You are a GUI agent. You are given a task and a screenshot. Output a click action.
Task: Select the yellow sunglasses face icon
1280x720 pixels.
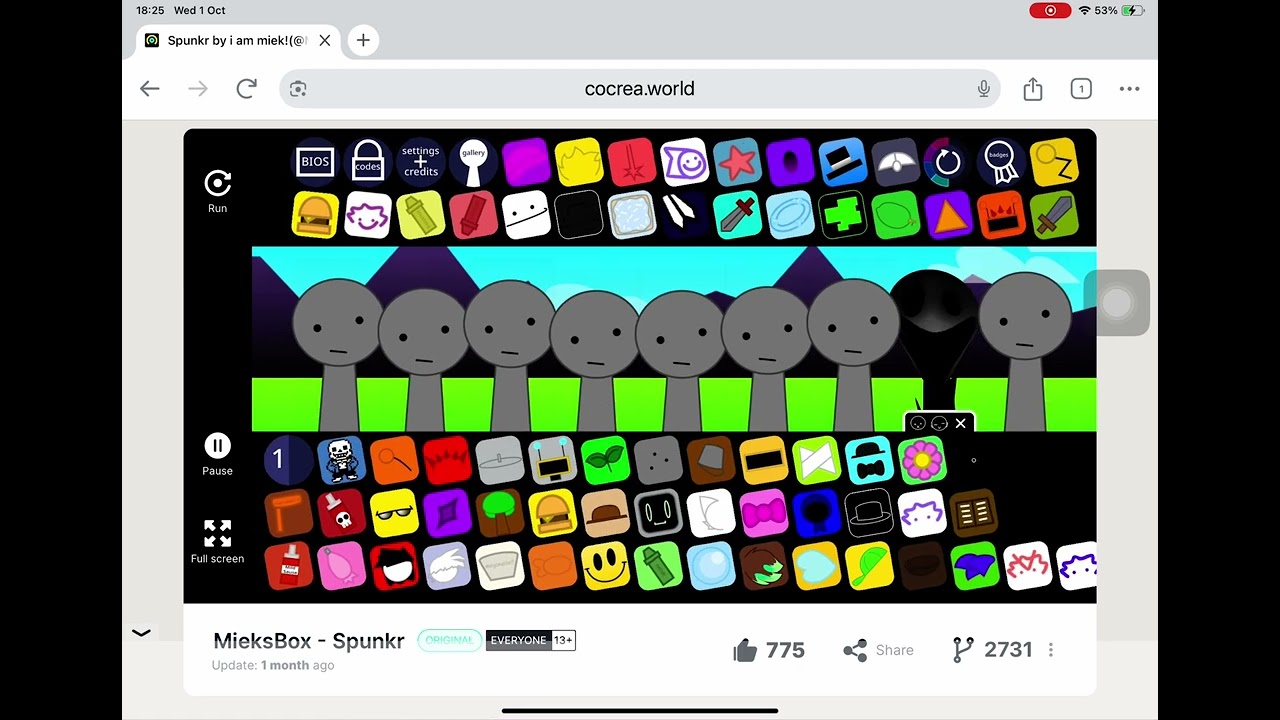[x=394, y=513]
